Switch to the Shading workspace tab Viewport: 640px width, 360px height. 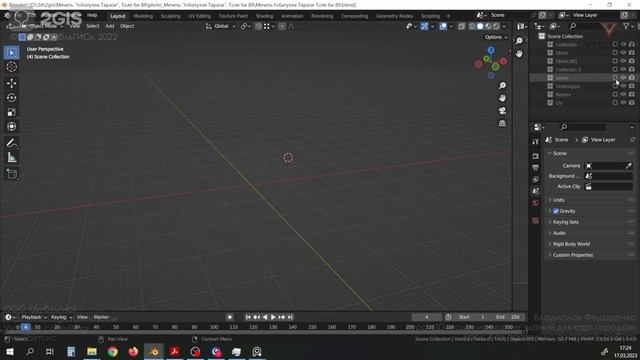point(264,16)
